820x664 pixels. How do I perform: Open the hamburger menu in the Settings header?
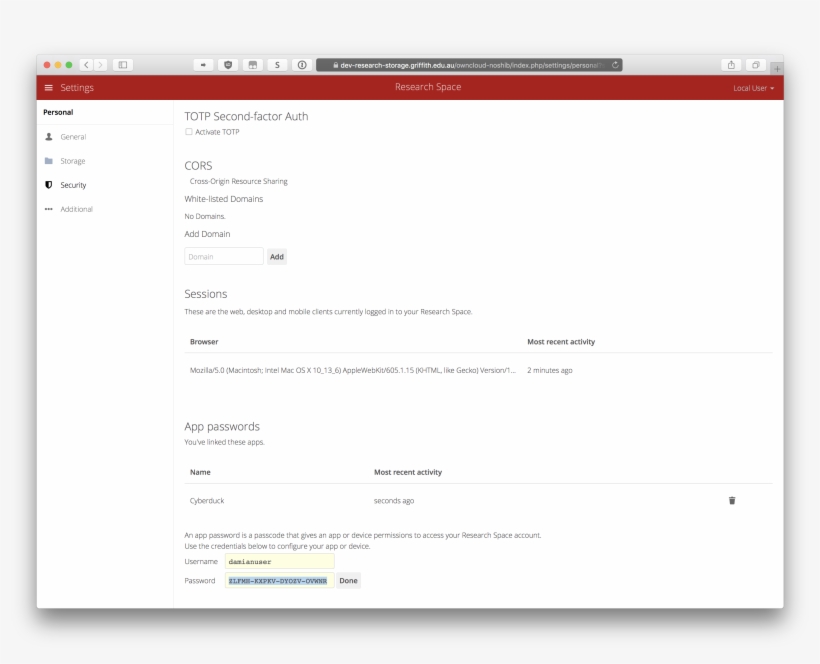[48, 87]
